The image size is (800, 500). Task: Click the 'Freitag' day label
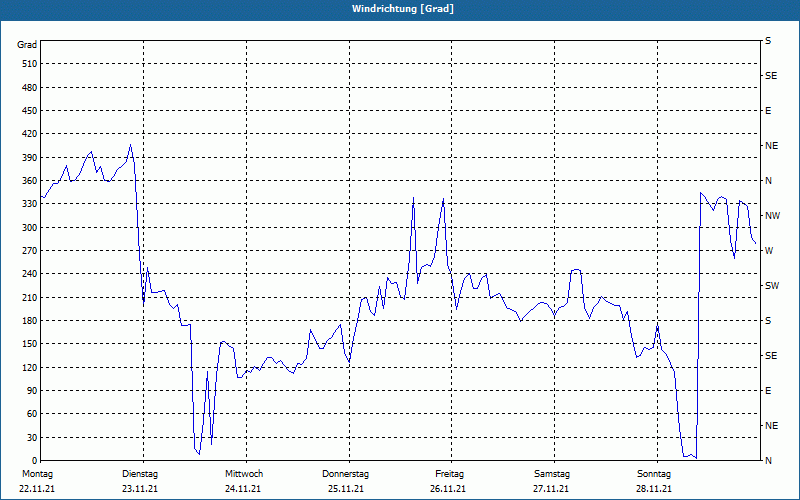click(x=449, y=474)
